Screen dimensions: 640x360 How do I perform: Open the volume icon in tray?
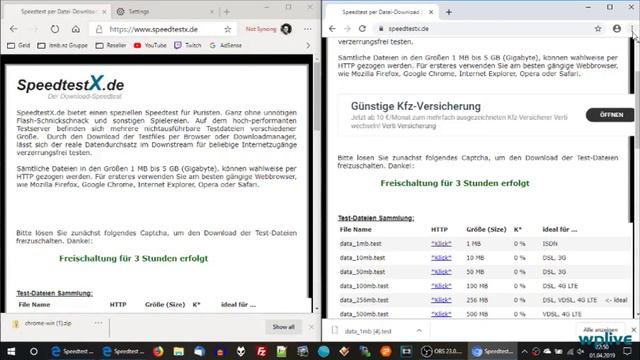click(580, 351)
